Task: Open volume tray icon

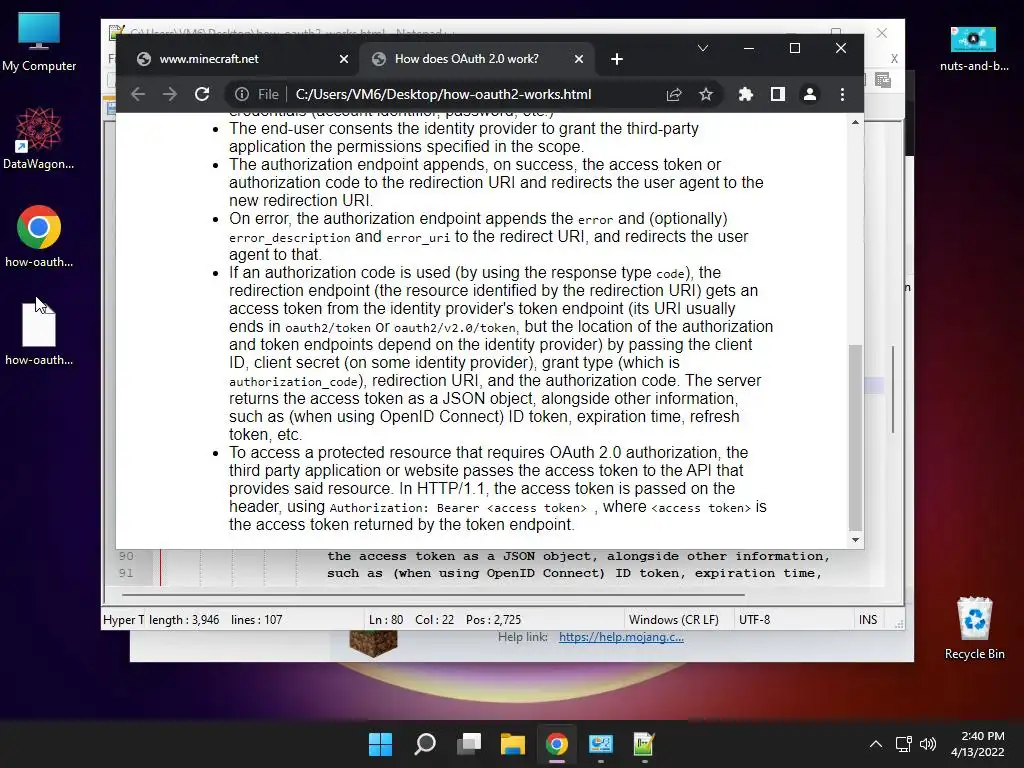Action: click(x=927, y=744)
